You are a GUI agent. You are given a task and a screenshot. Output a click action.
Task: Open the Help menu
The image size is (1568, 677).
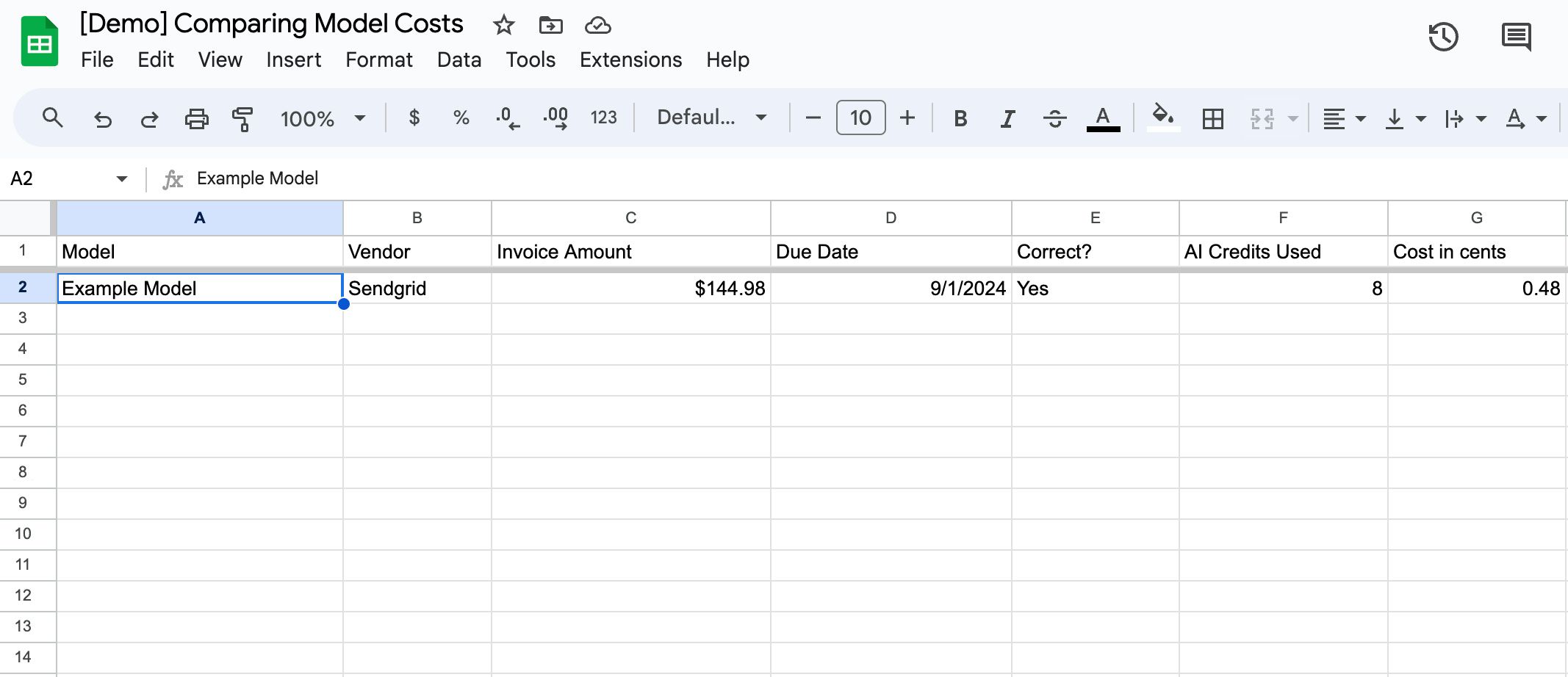[x=727, y=59]
